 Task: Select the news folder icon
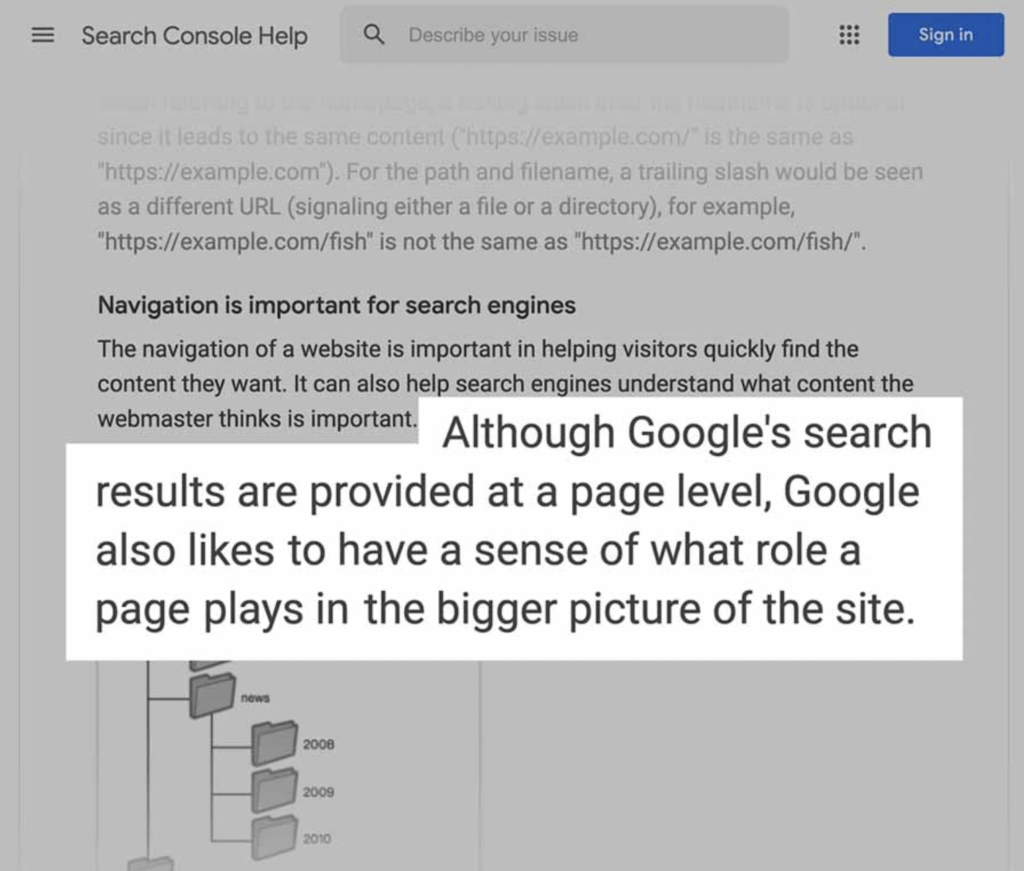pyautogui.click(x=212, y=696)
